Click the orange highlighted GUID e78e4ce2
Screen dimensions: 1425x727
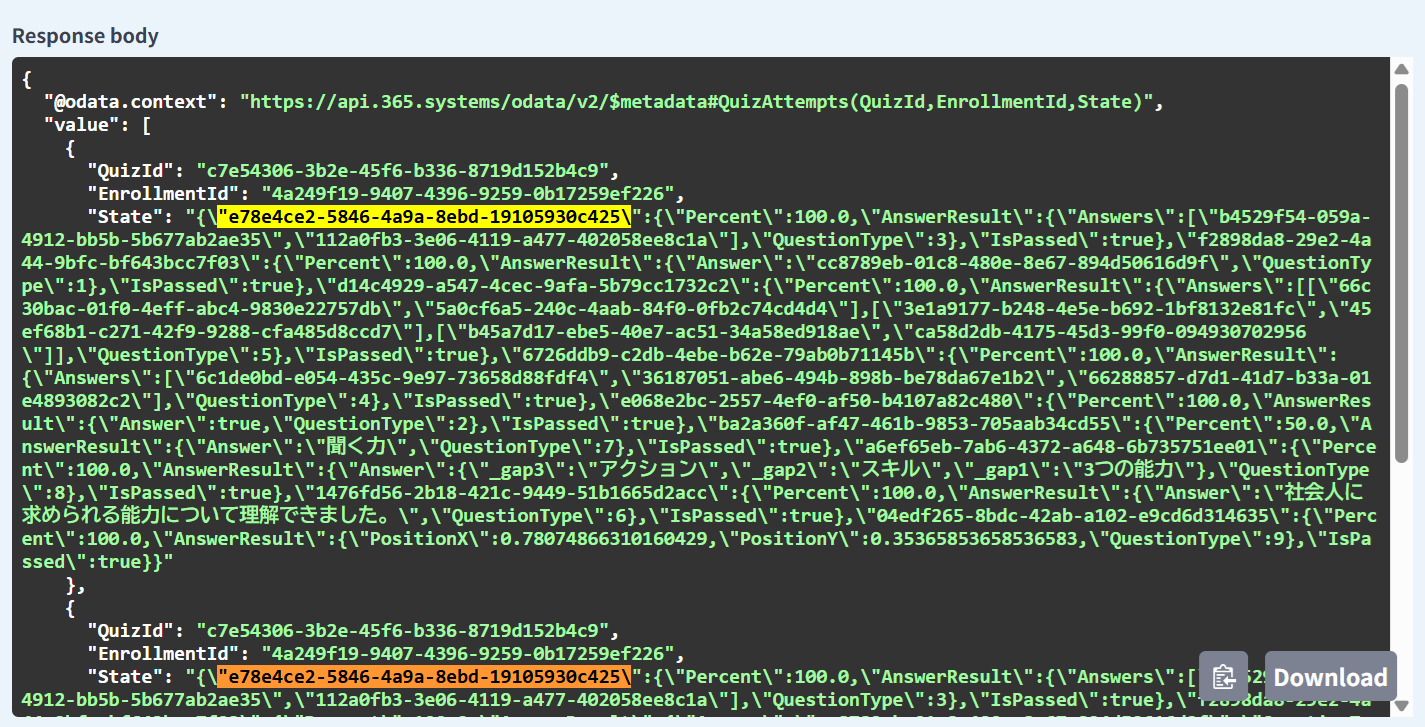[425, 676]
